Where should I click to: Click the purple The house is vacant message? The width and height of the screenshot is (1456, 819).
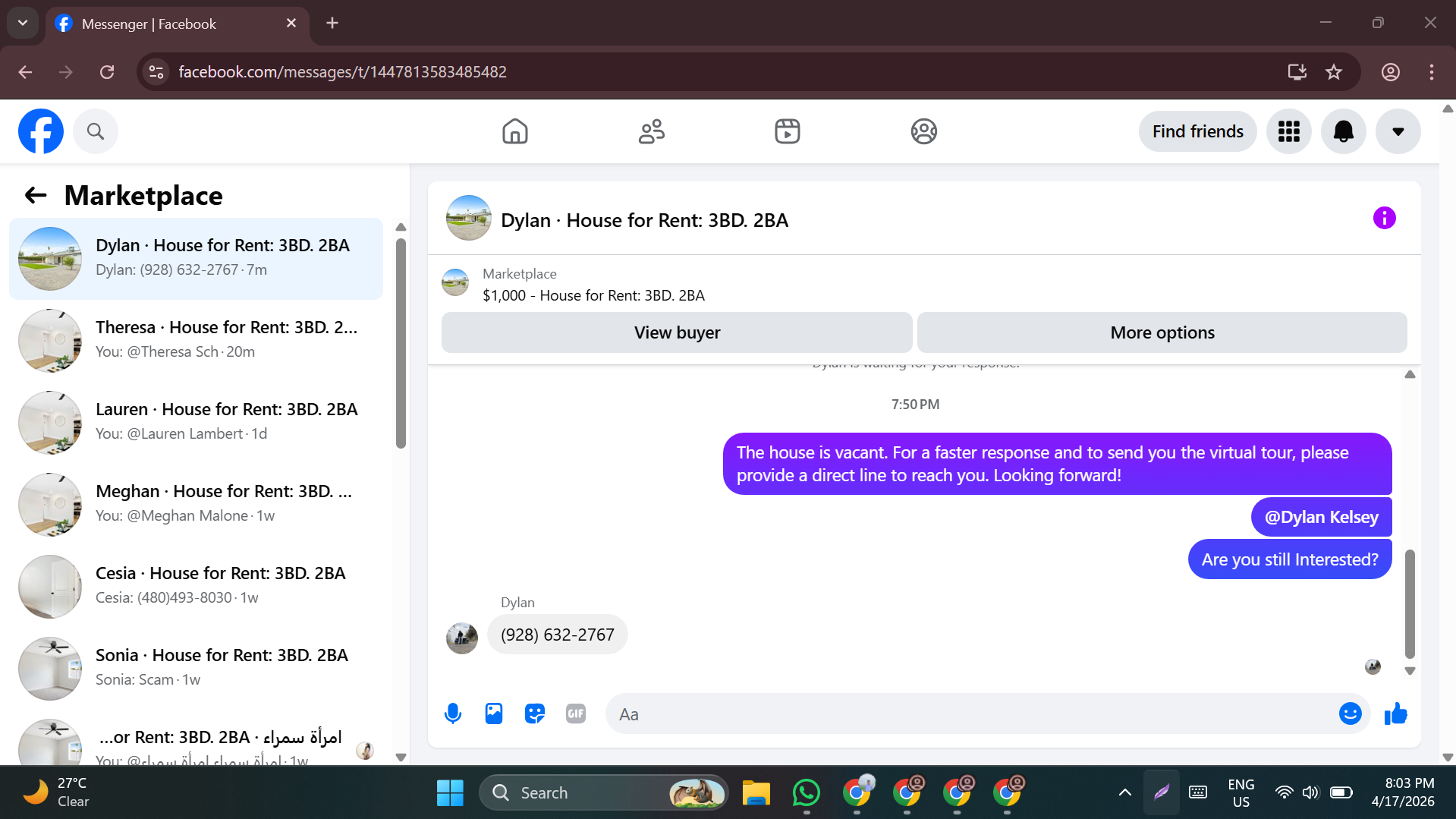(1057, 464)
